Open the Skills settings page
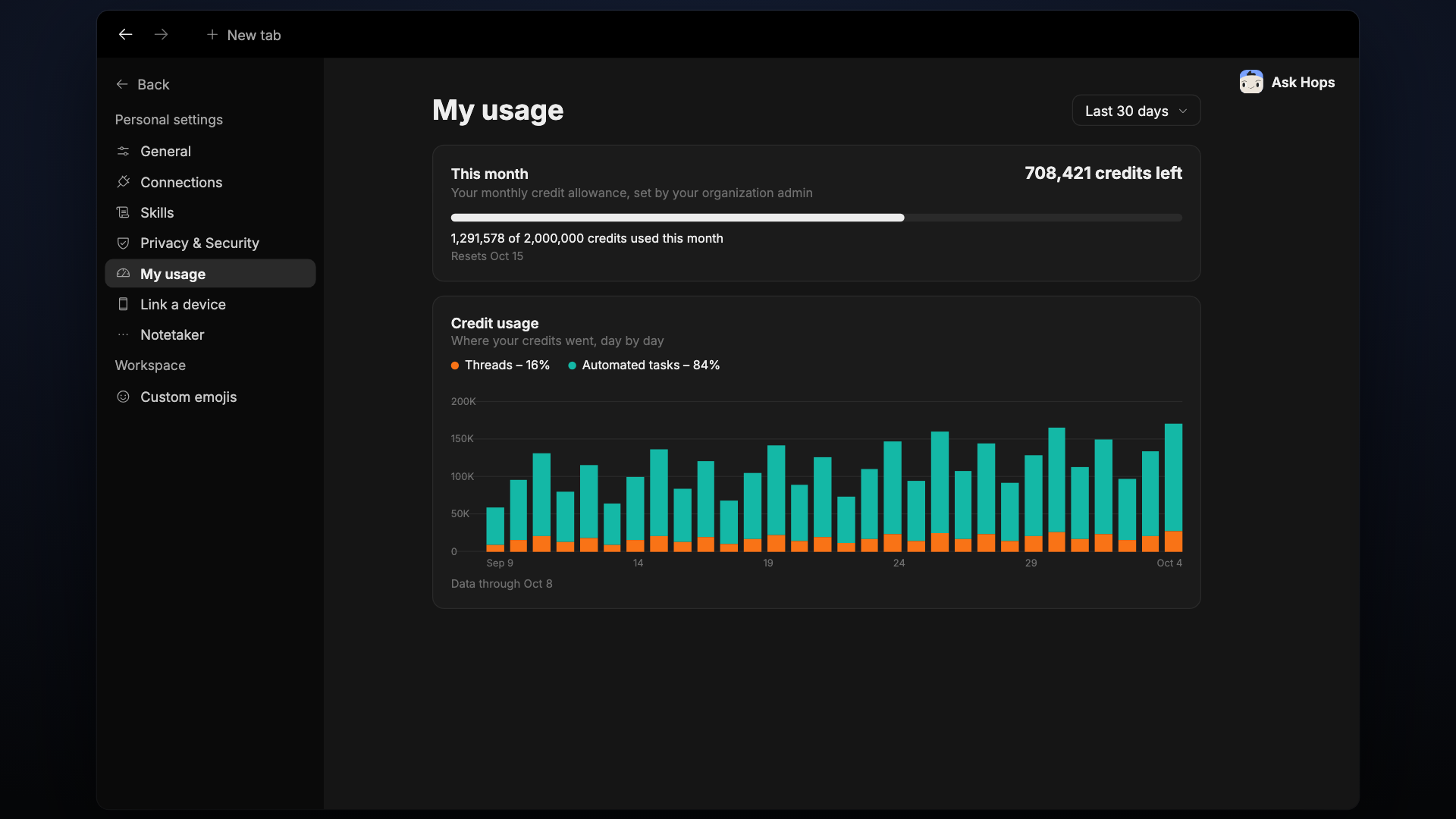The image size is (1456, 819). (210, 212)
